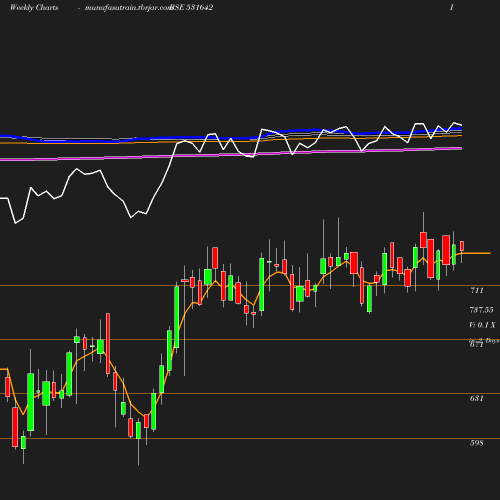Click the "V: 0.1 X" volume label

coord(482,325)
